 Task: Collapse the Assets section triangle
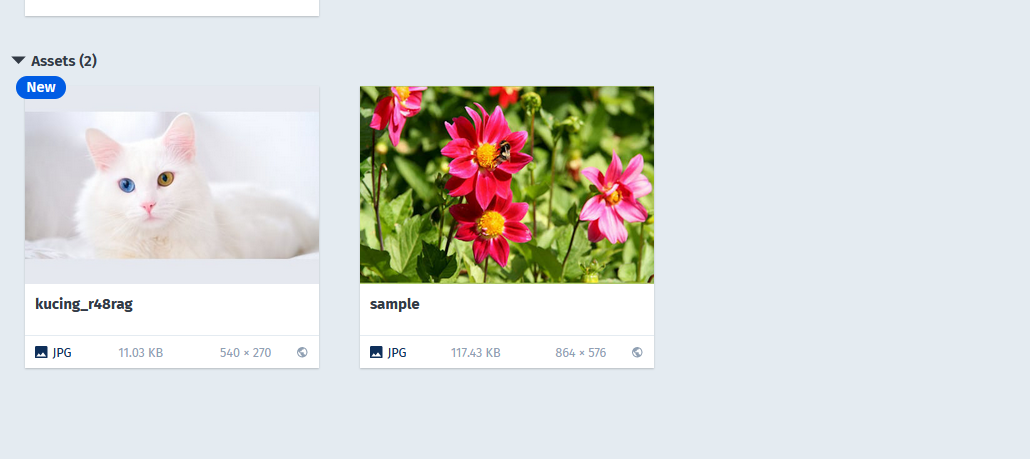[18, 60]
